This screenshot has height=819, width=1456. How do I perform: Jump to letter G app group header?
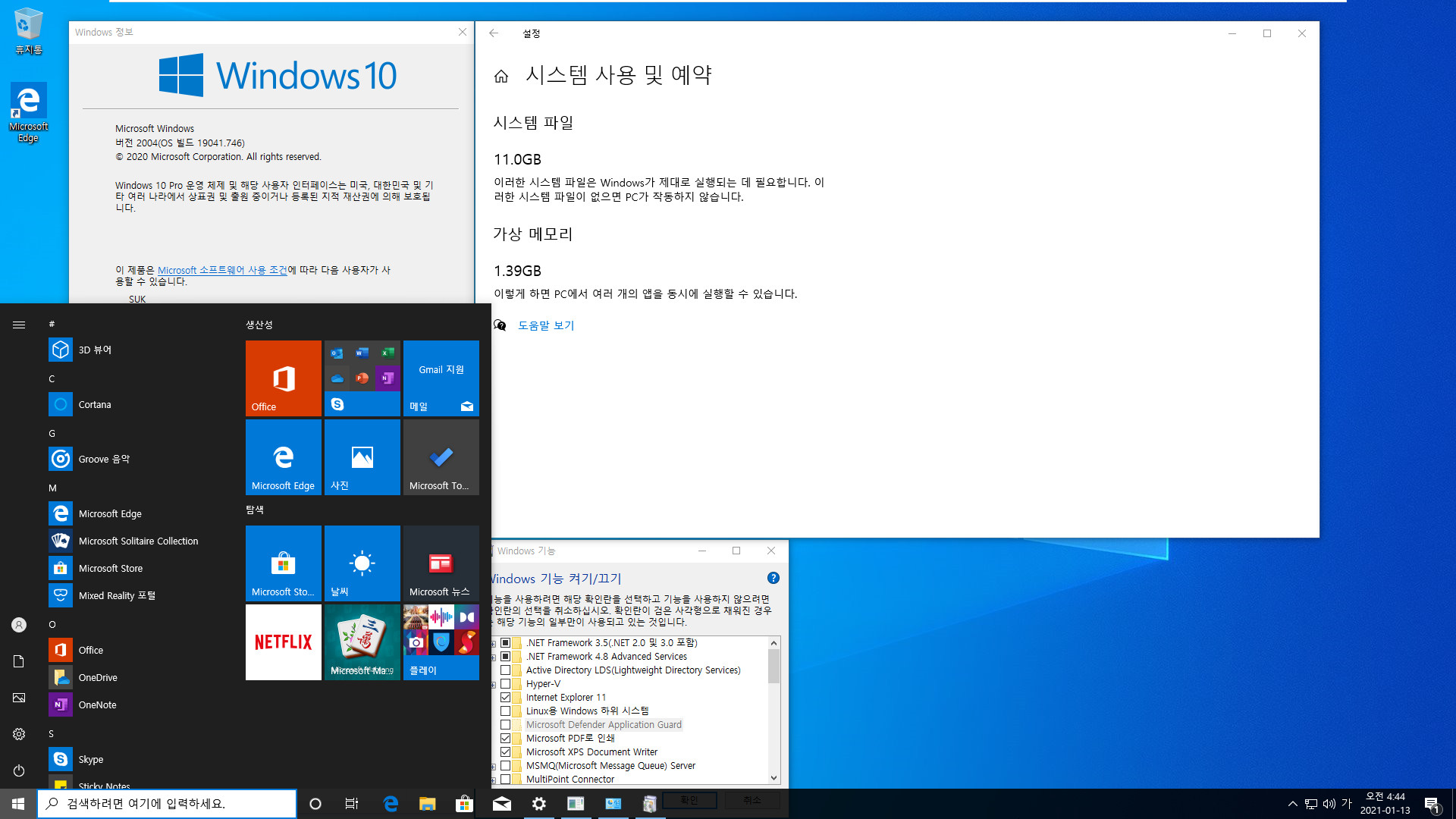tap(52, 433)
